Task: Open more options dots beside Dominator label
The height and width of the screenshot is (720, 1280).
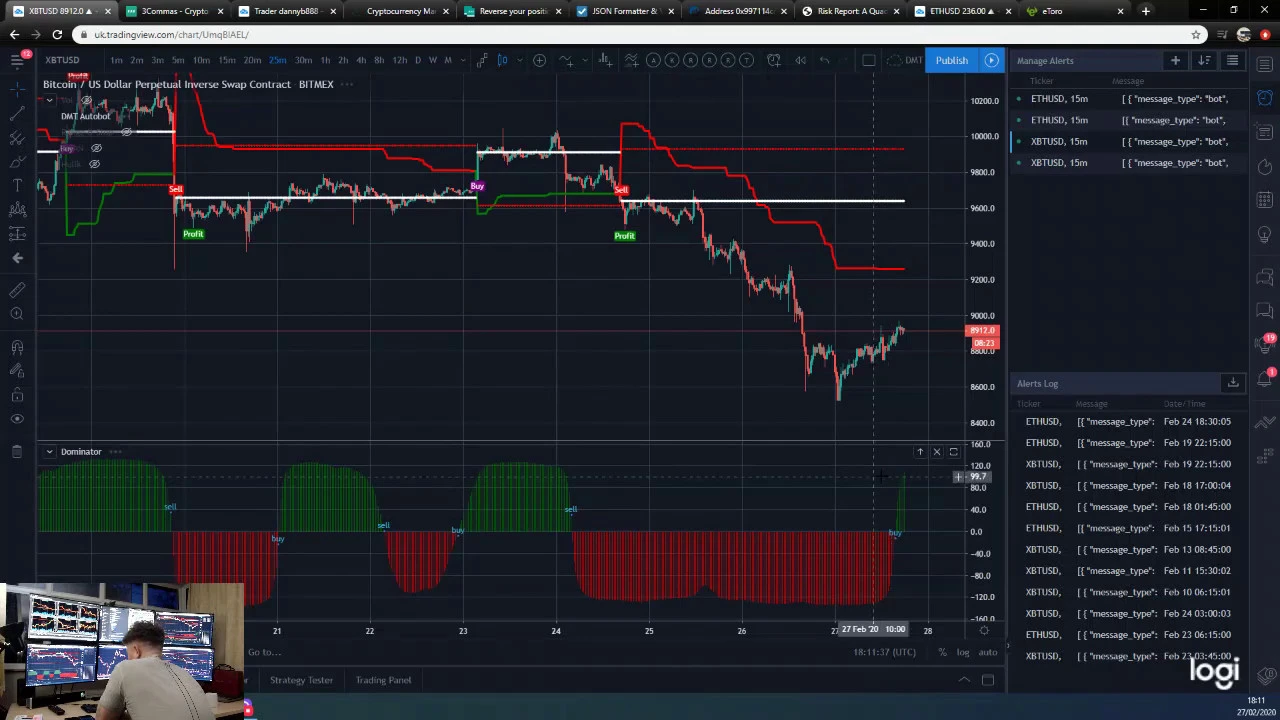Action: tap(115, 452)
